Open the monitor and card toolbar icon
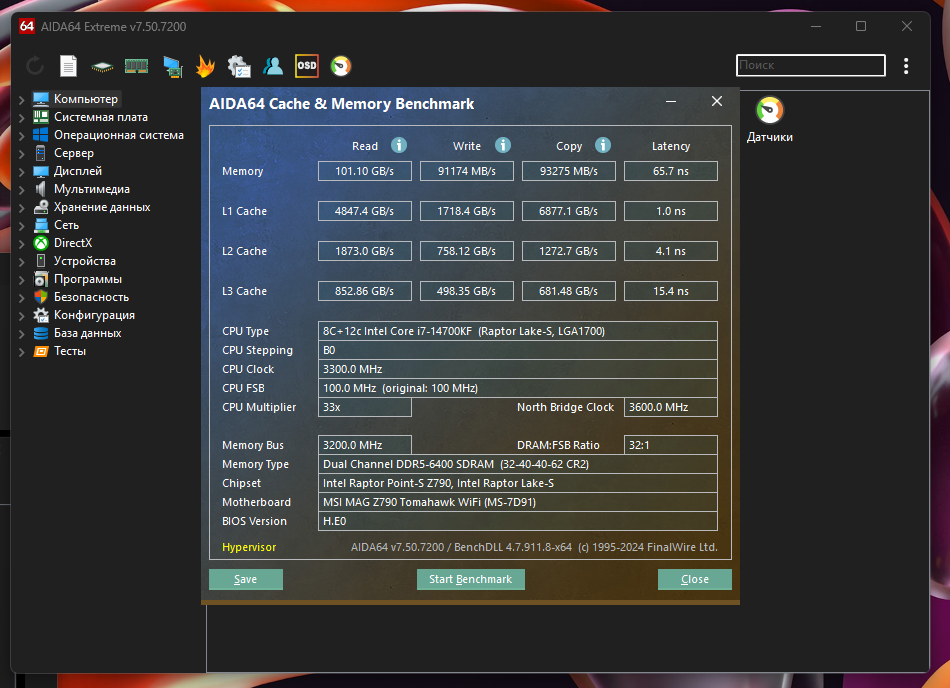950x688 pixels. [172, 66]
